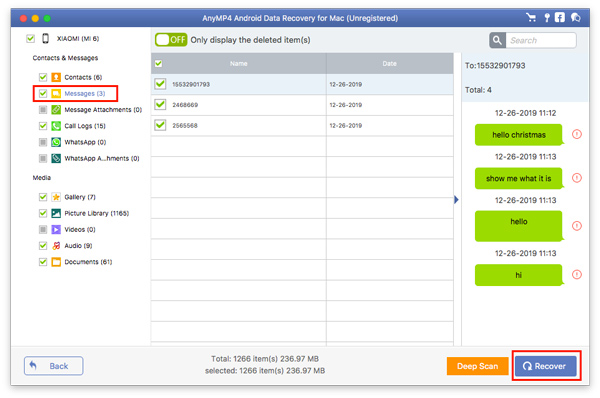The image size is (600, 398).
Task: Select Contacts (6) in the sidebar
Action: (83, 77)
